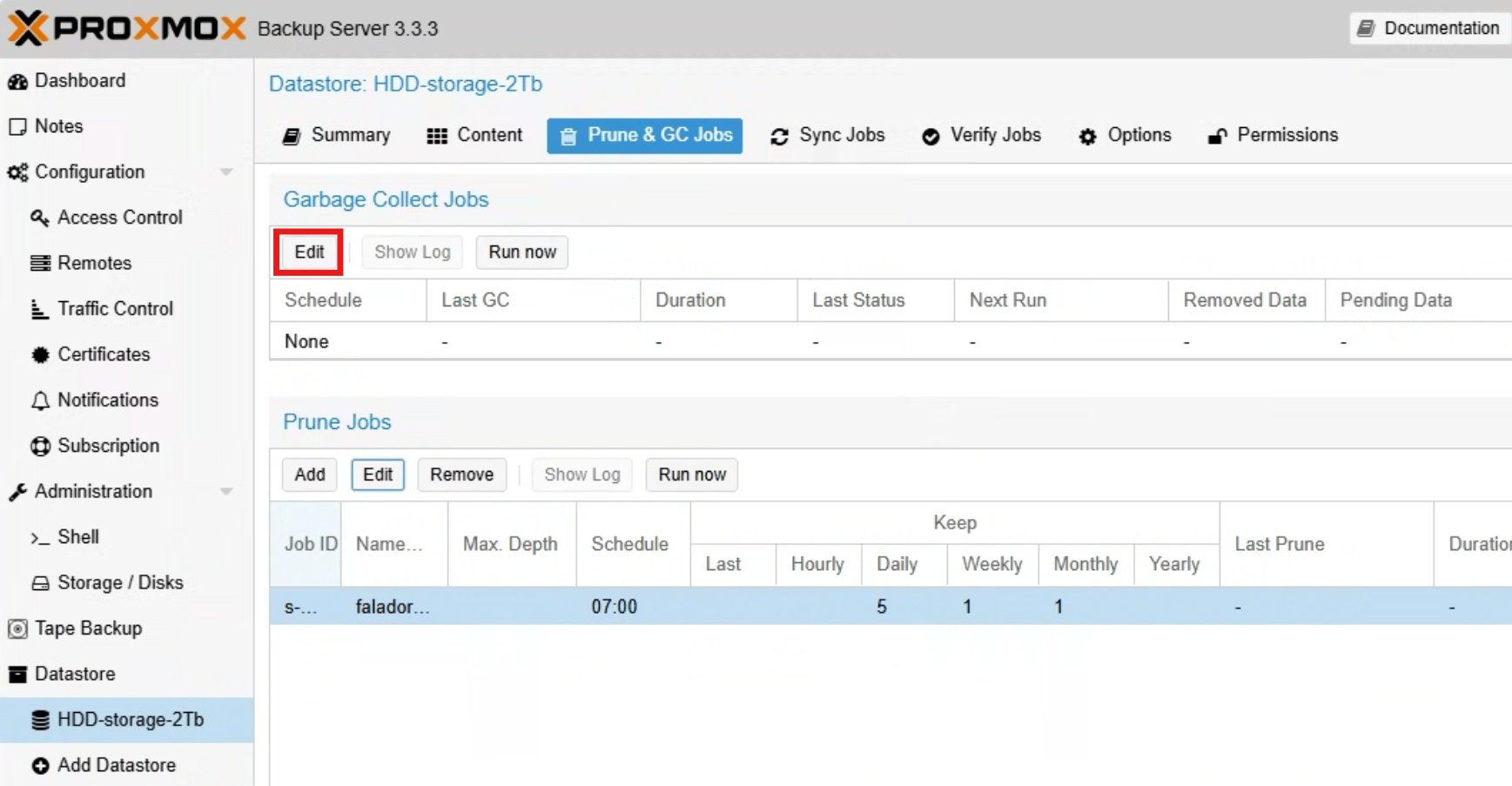The width and height of the screenshot is (1512, 786).
Task: Click the Dashboard gauge icon
Action: point(17,81)
